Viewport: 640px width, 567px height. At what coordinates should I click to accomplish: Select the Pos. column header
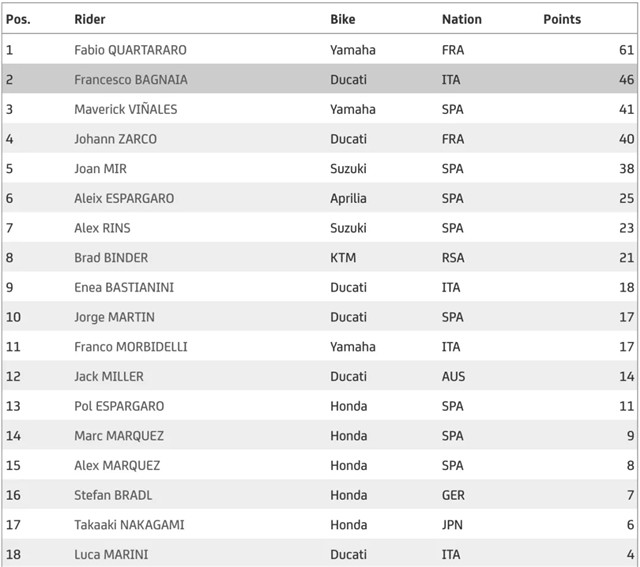point(18,19)
